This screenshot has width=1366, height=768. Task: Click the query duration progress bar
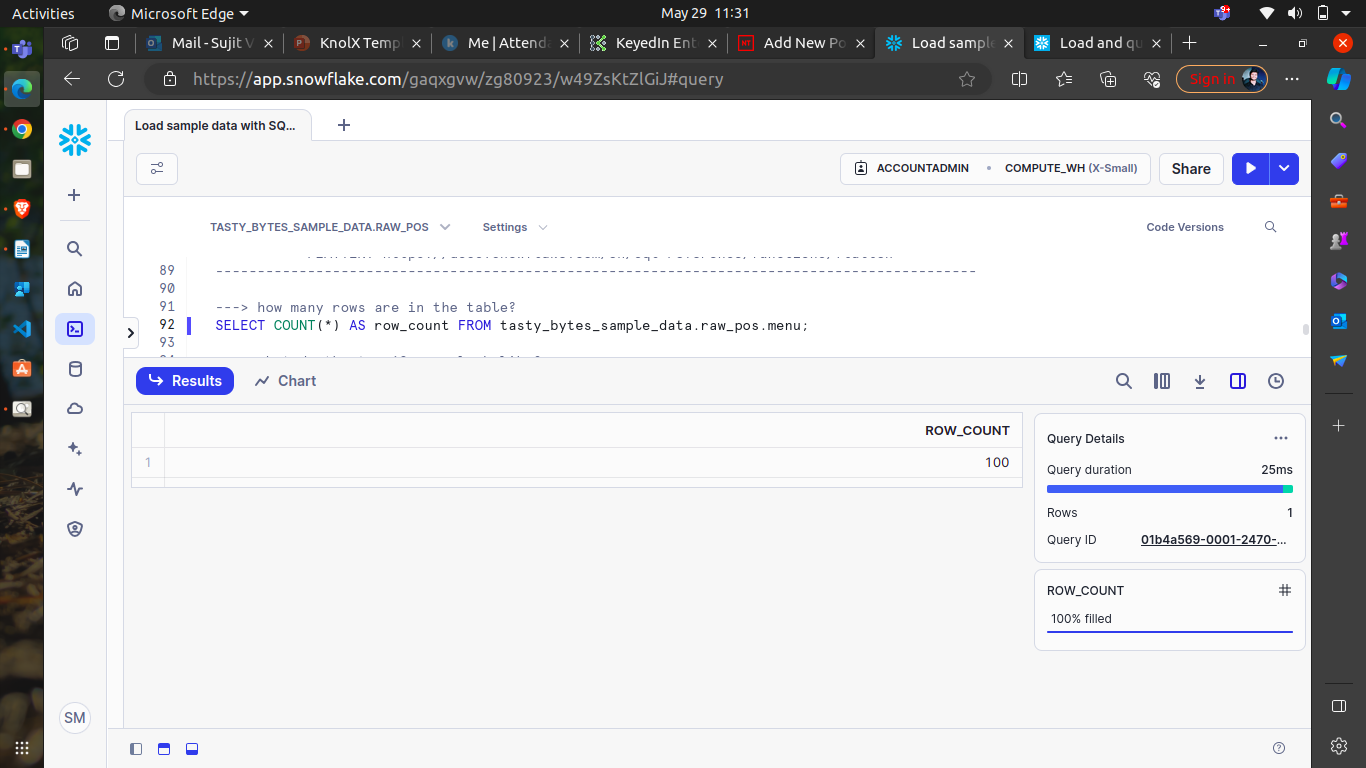tap(1169, 489)
